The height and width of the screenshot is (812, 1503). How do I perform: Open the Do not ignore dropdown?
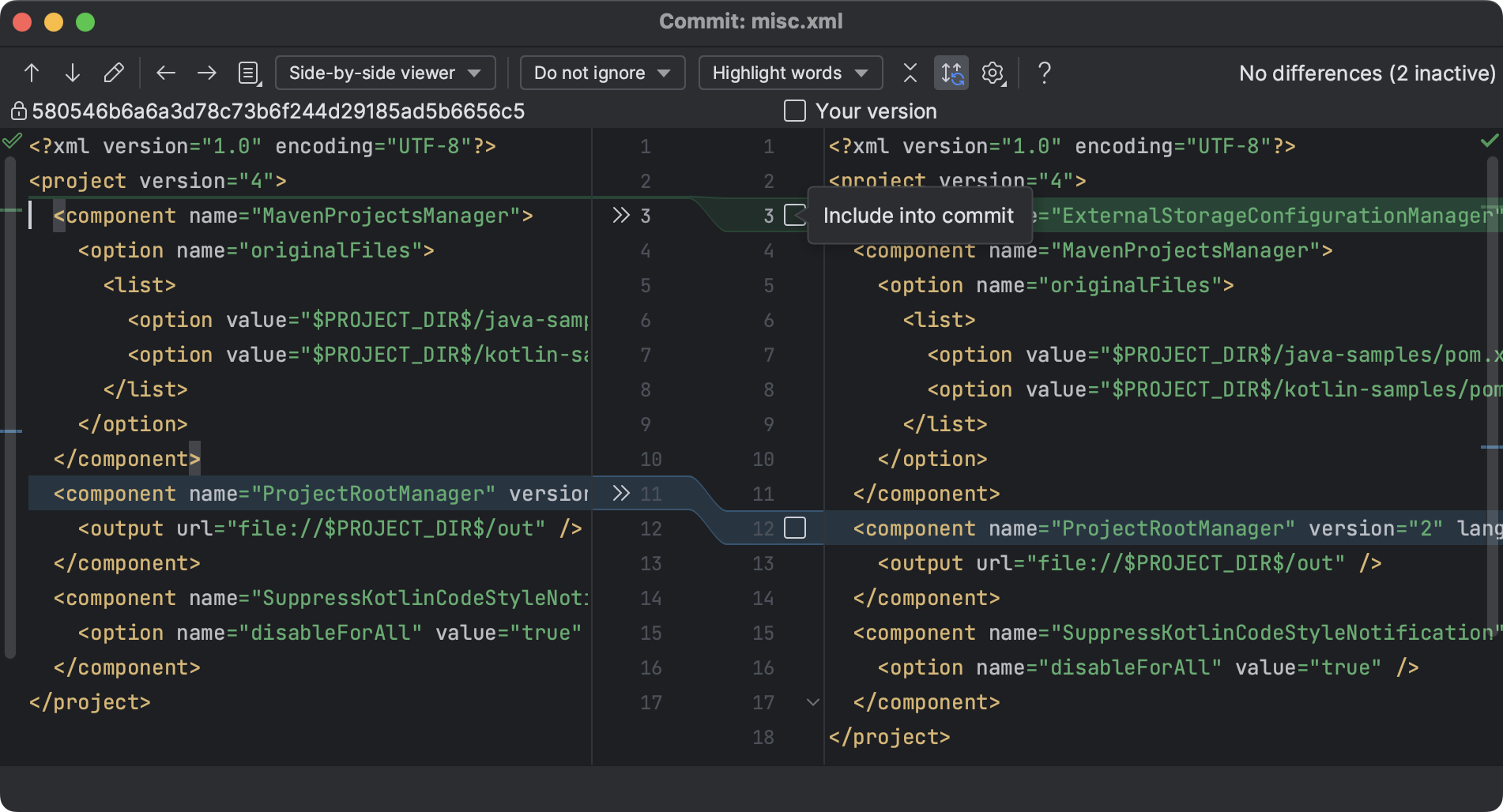(x=602, y=73)
